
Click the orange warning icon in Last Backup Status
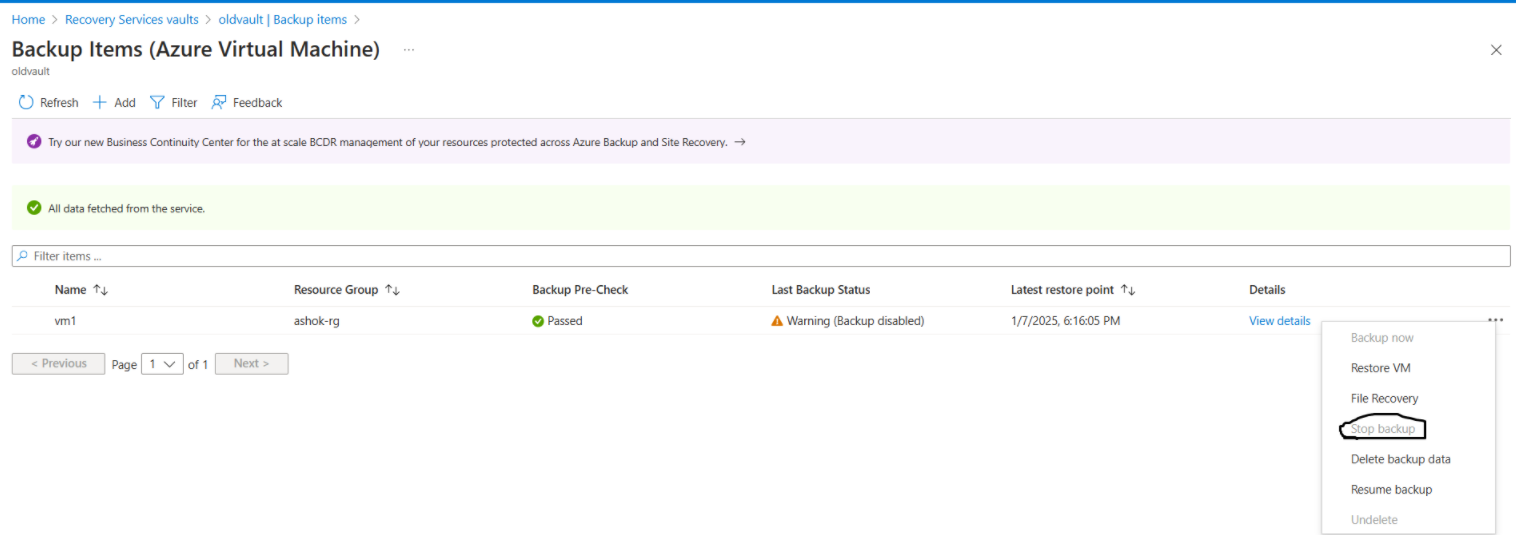click(777, 321)
